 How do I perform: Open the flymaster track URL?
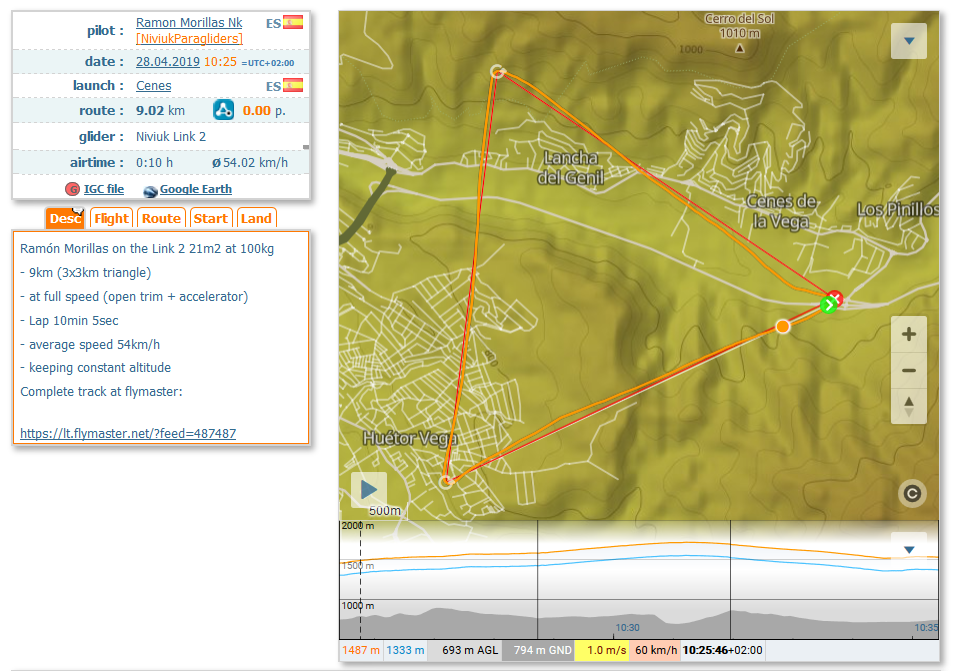click(x=128, y=433)
